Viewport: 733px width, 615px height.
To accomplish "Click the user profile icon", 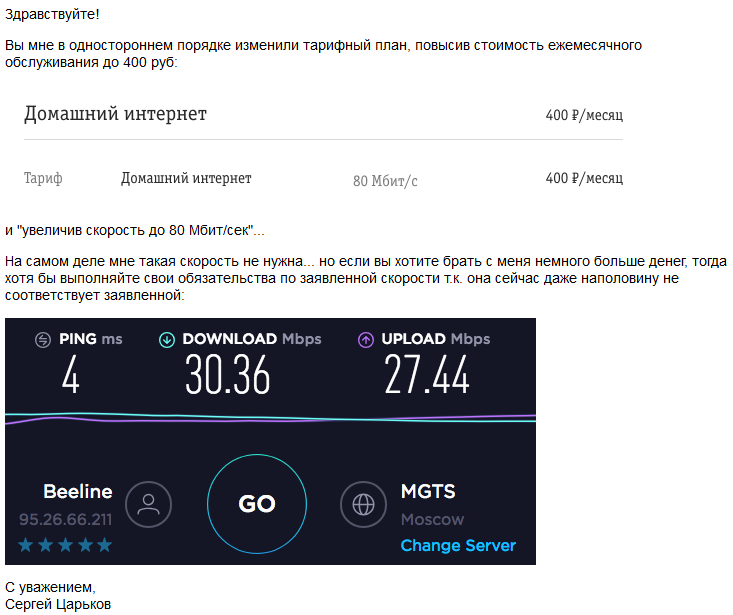I will [x=149, y=503].
